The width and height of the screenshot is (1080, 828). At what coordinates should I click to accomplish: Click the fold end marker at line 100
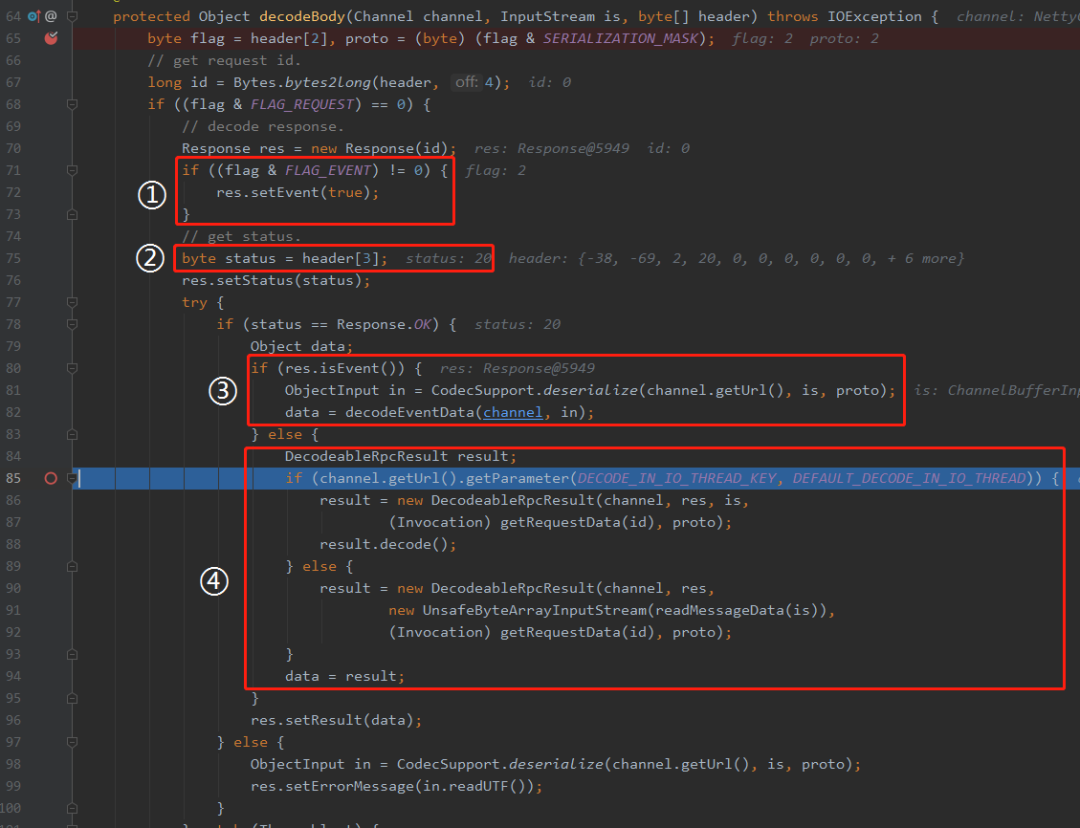[x=72, y=808]
